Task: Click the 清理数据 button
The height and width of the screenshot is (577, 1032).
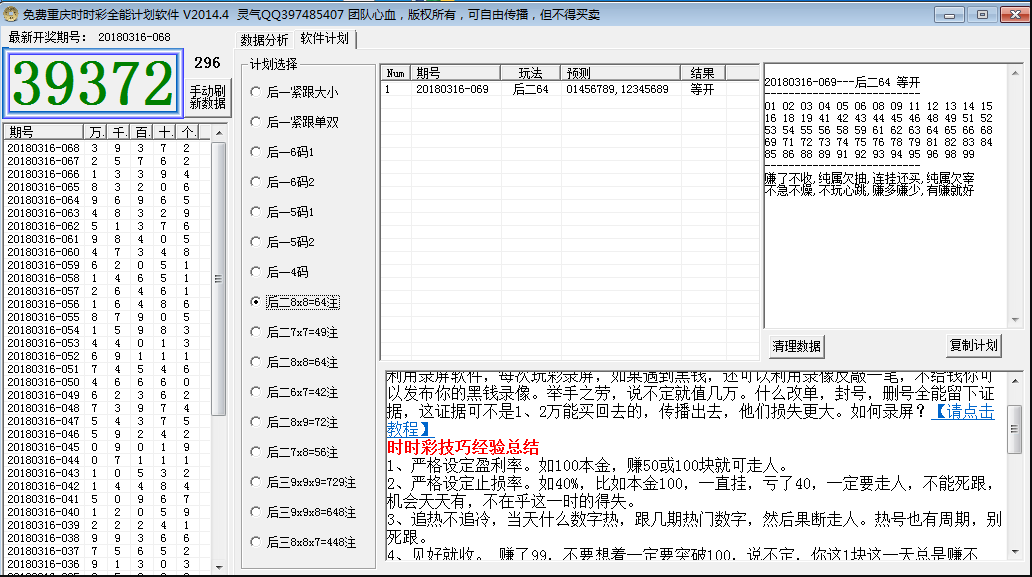Action: (x=796, y=346)
